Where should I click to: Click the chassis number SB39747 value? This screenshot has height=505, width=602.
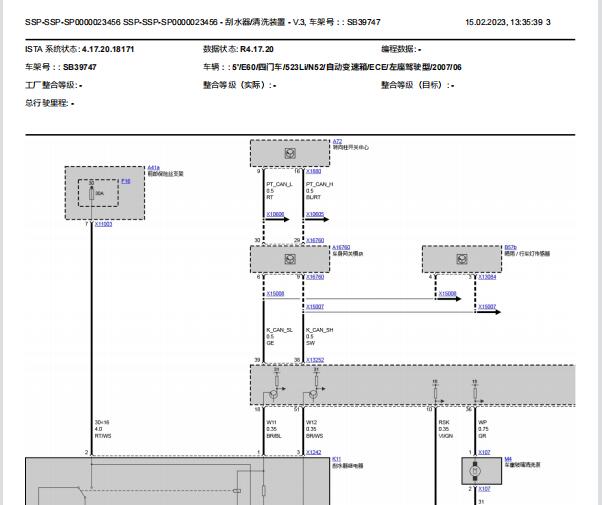[x=79, y=67]
